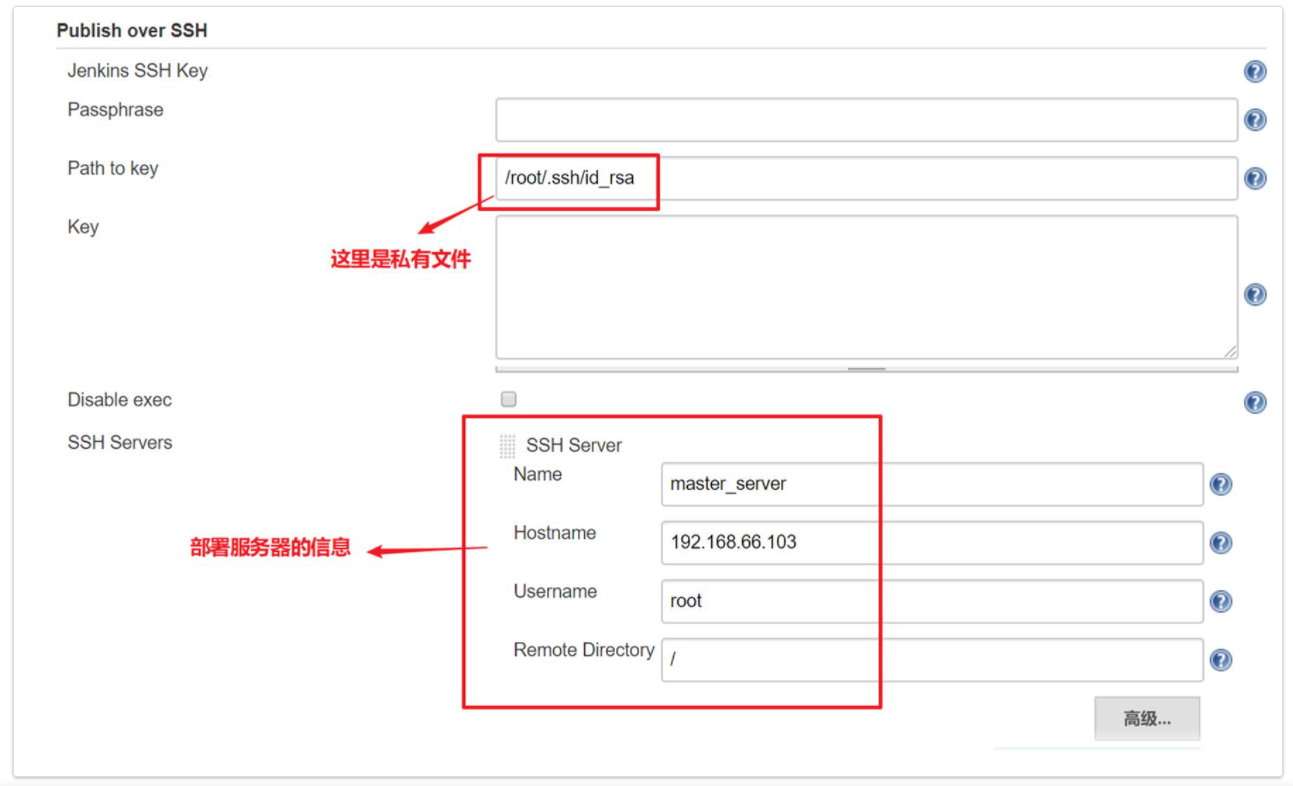
Task: Click the Path to key label
Action: coord(113,168)
